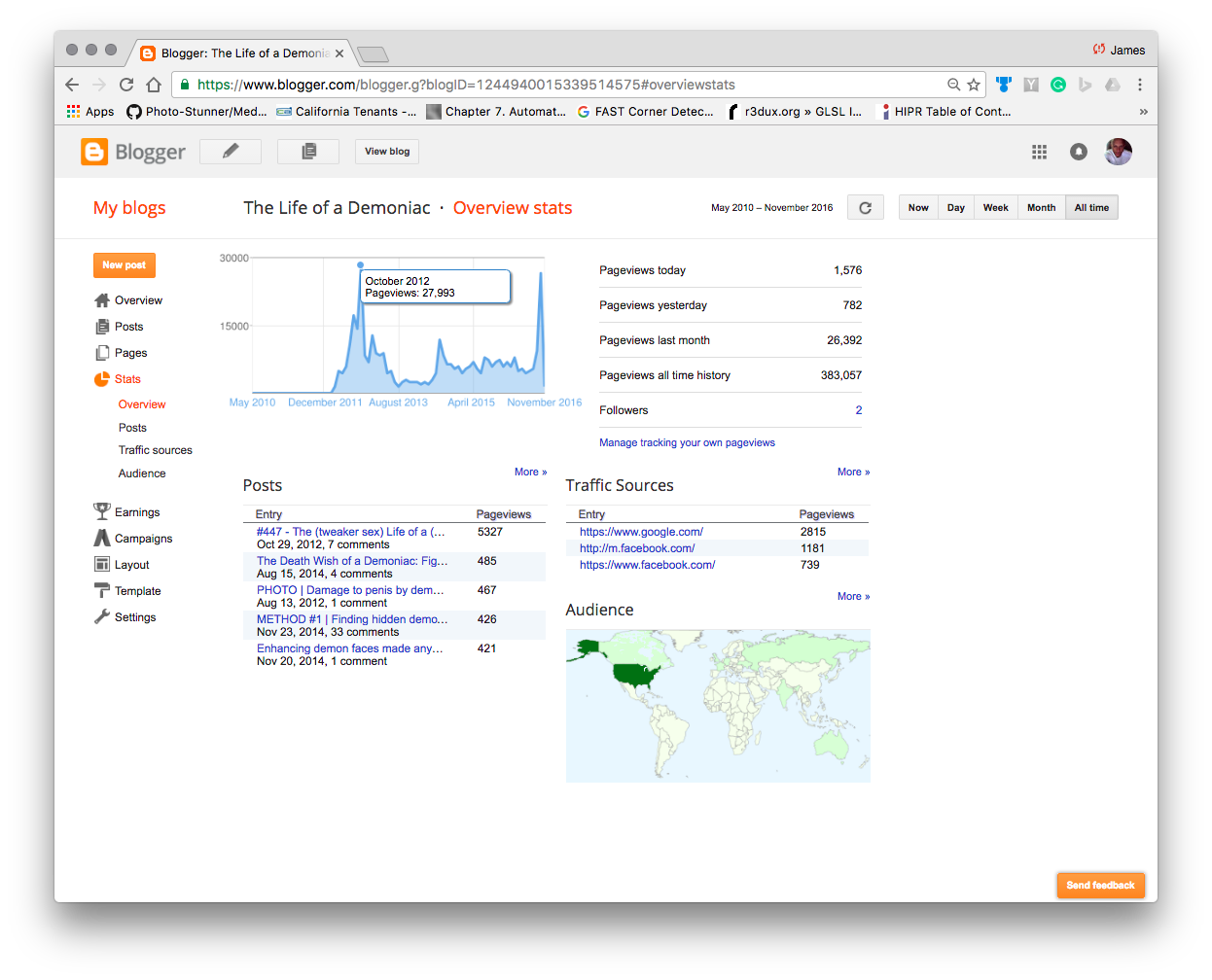Click the Followers count 2 link
The width and height of the screenshot is (1212, 980).
[859, 410]
